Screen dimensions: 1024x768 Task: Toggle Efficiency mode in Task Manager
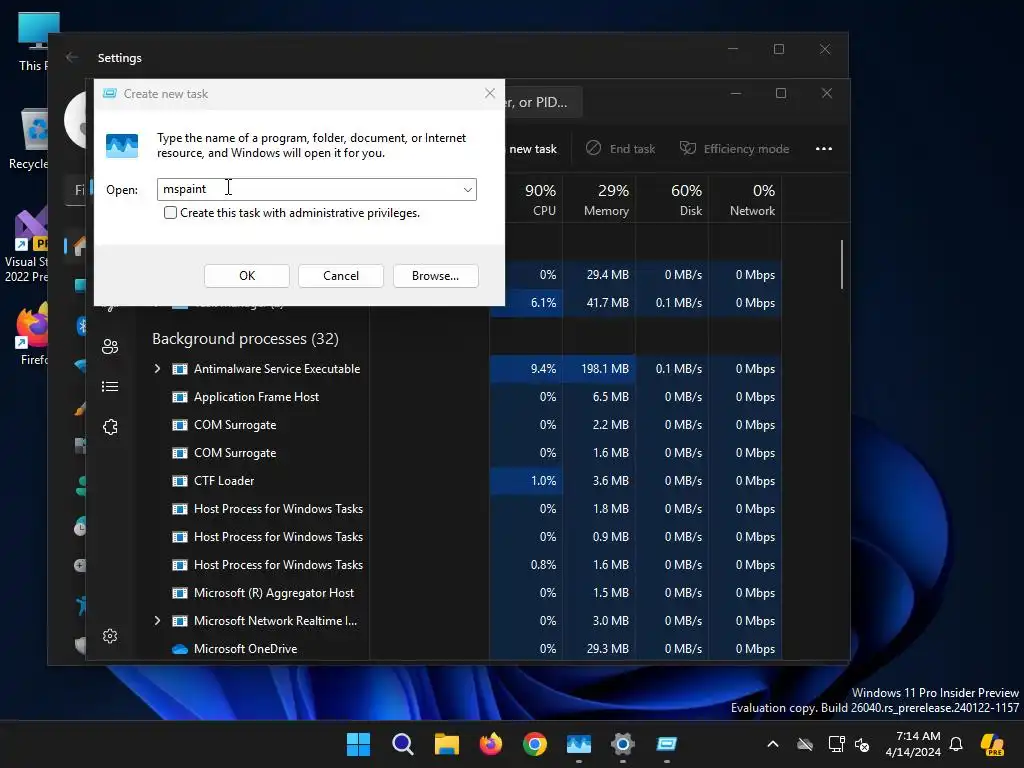[735, 149]
